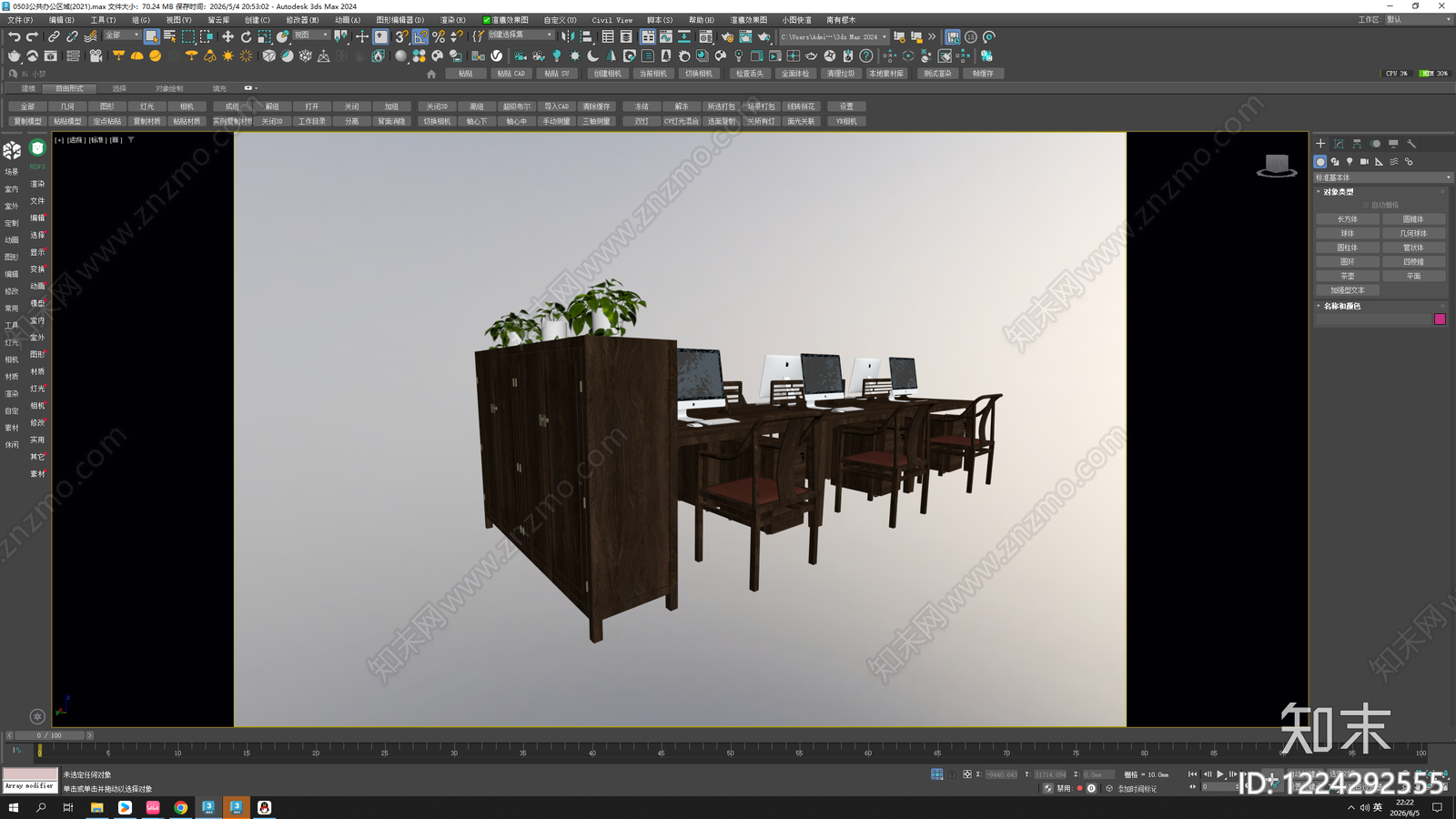Viewport: 1456px width, 819px height.
Task: Open the 创建选择集 named selection dropdown
Action: coord(520,35)
